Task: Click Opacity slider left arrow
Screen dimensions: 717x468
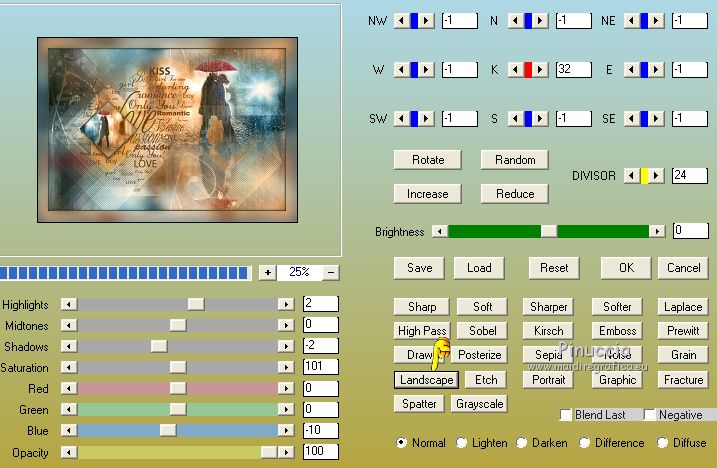Action: [69, 452]
